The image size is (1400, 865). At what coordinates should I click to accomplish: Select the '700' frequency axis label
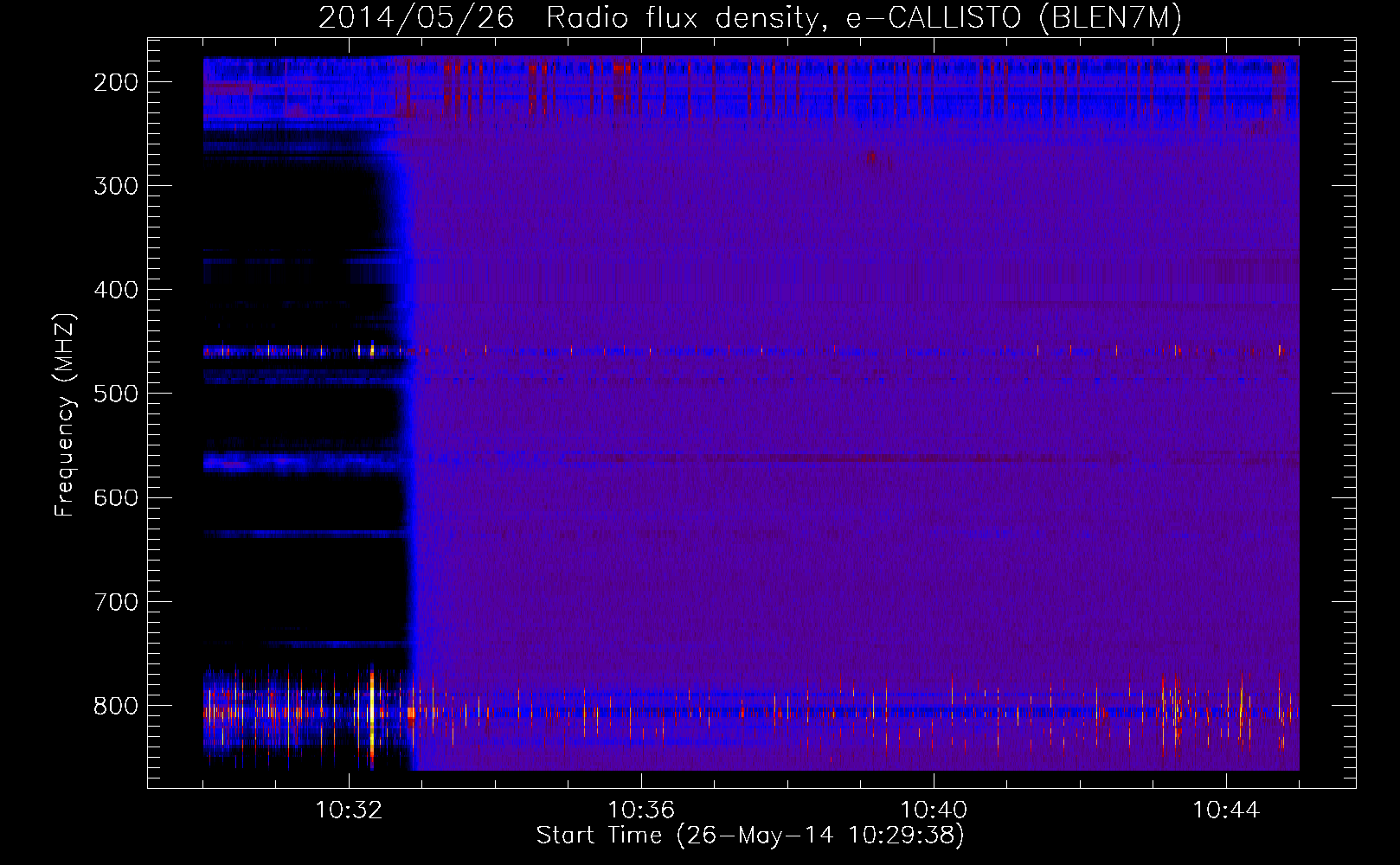point(116,601)
